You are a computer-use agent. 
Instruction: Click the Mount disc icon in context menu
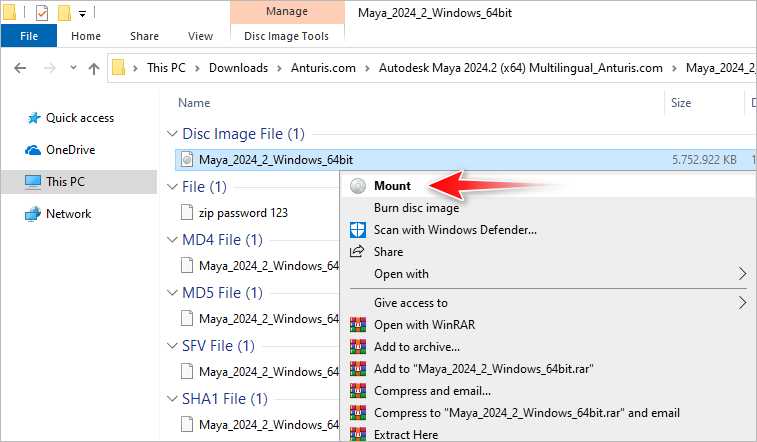[x=358, y=186]
